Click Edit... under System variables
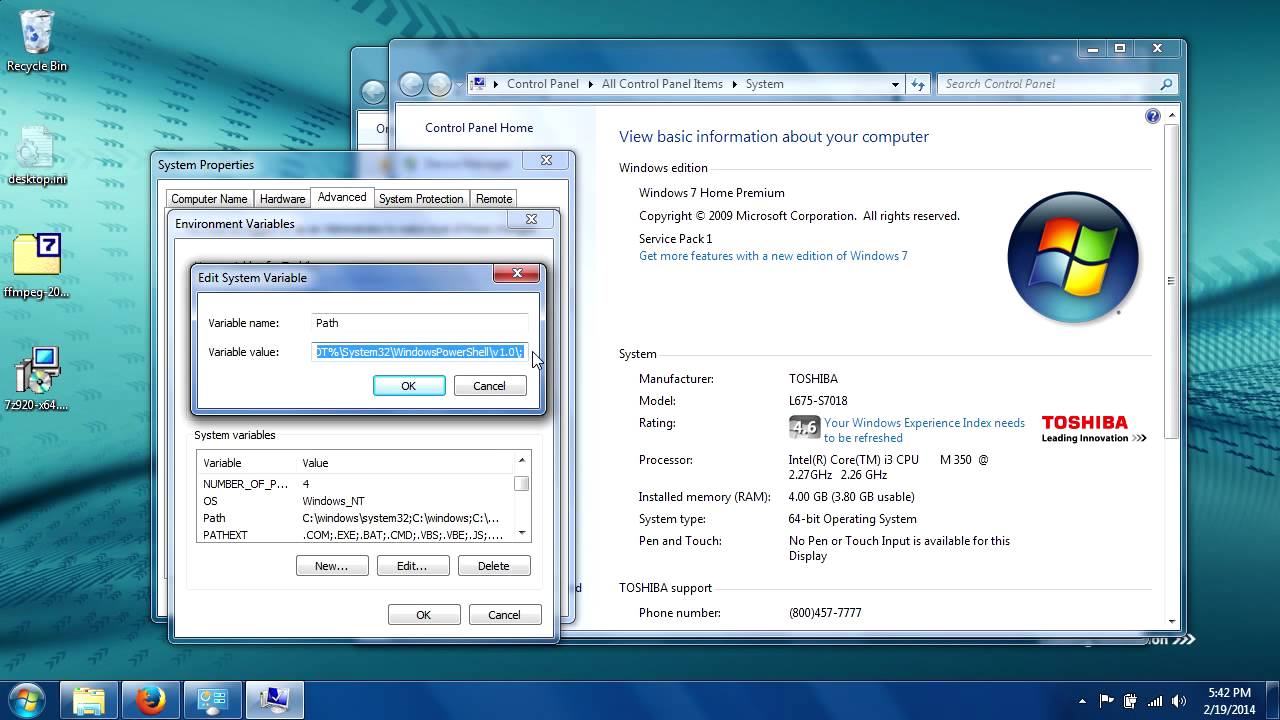1280x720 pixels. (412, 566)
